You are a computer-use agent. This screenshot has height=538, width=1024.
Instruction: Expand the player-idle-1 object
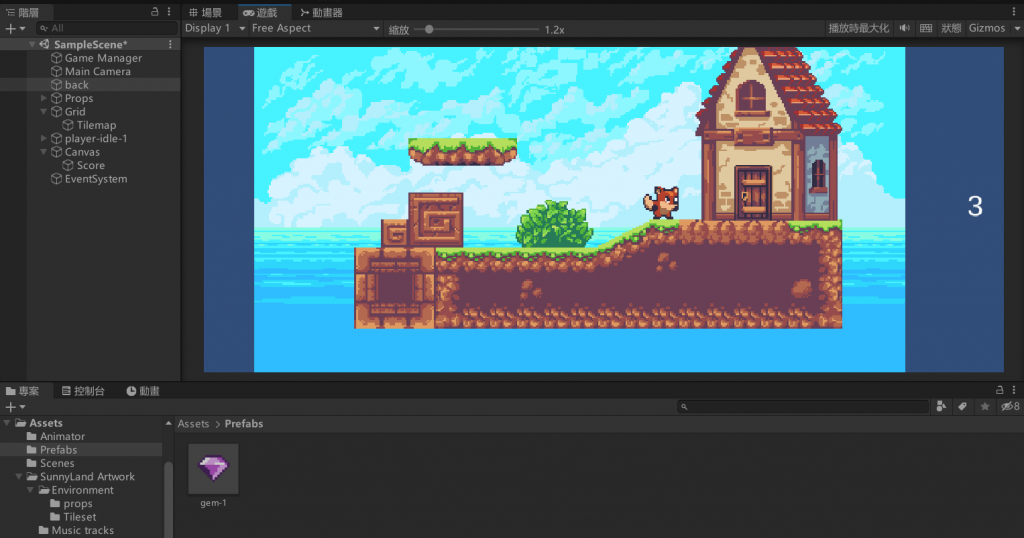pyautogui.click(x=44, y=138)
